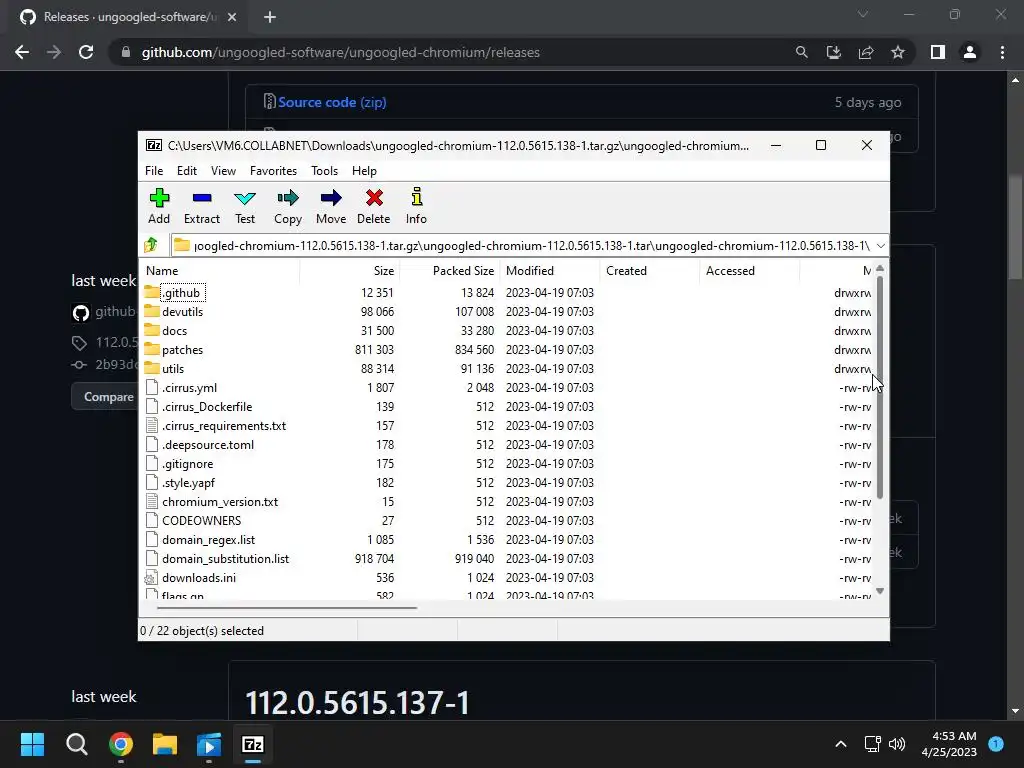This screenshot has height=768, width=1024.
Task: Open Chrome from the taskbar
Action: pyautogui.click(x=121, y=744)
